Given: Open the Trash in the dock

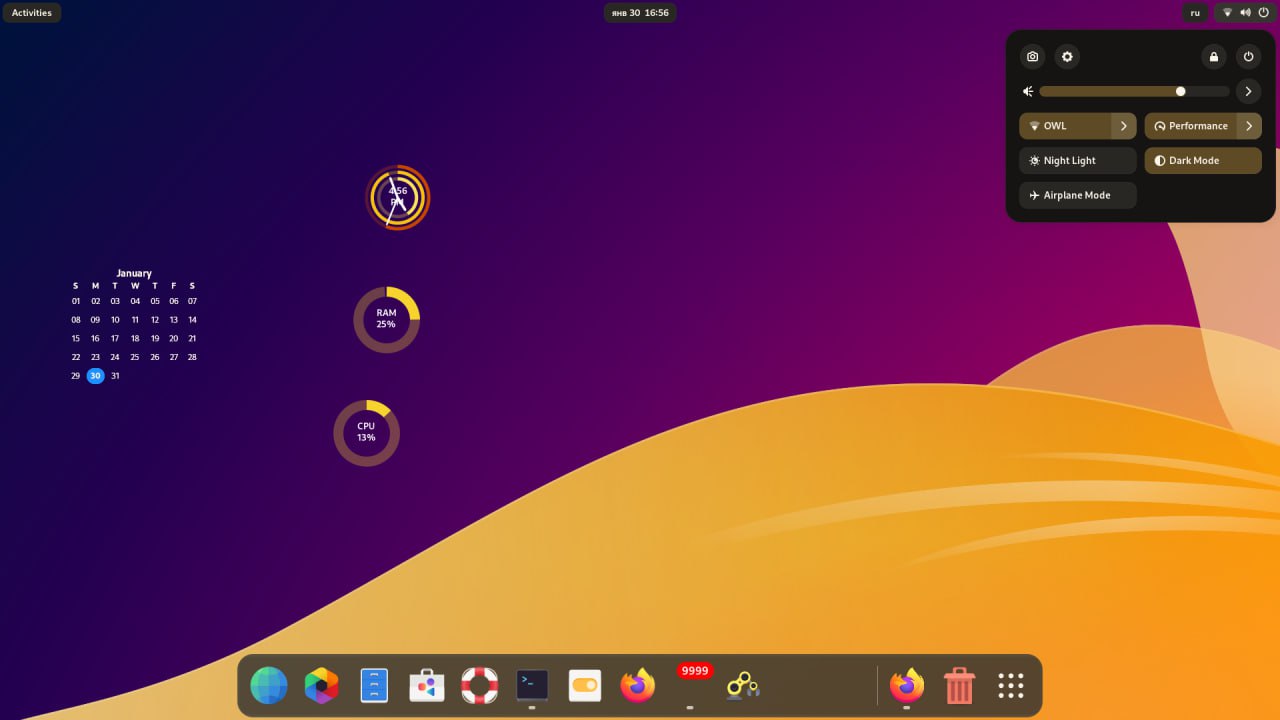Looking at the screenshot, I should (x=958, y=685).
